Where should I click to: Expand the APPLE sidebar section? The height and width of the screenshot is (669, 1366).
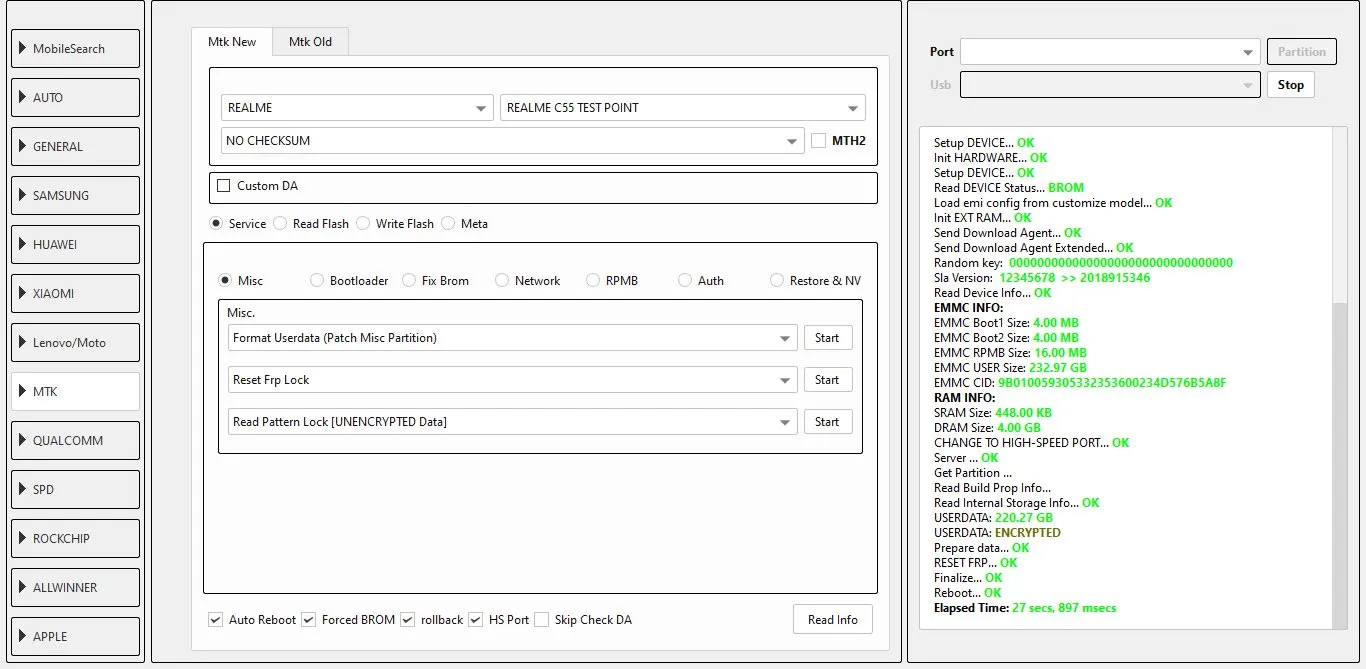(75, 637)
